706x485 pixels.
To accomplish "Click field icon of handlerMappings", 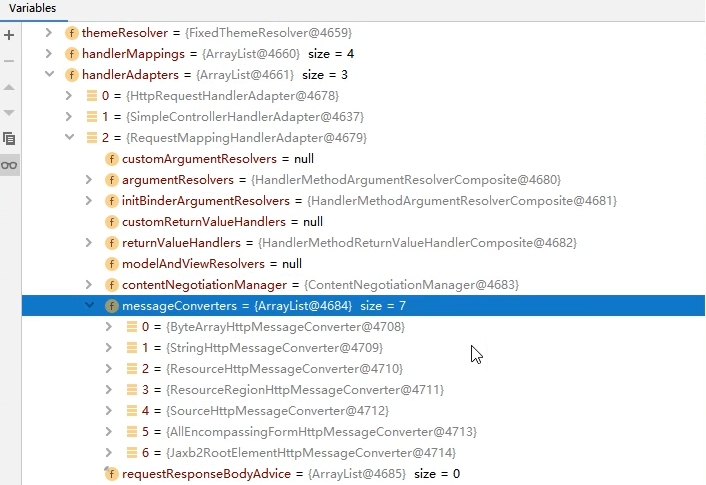I will tap(72, 54).
